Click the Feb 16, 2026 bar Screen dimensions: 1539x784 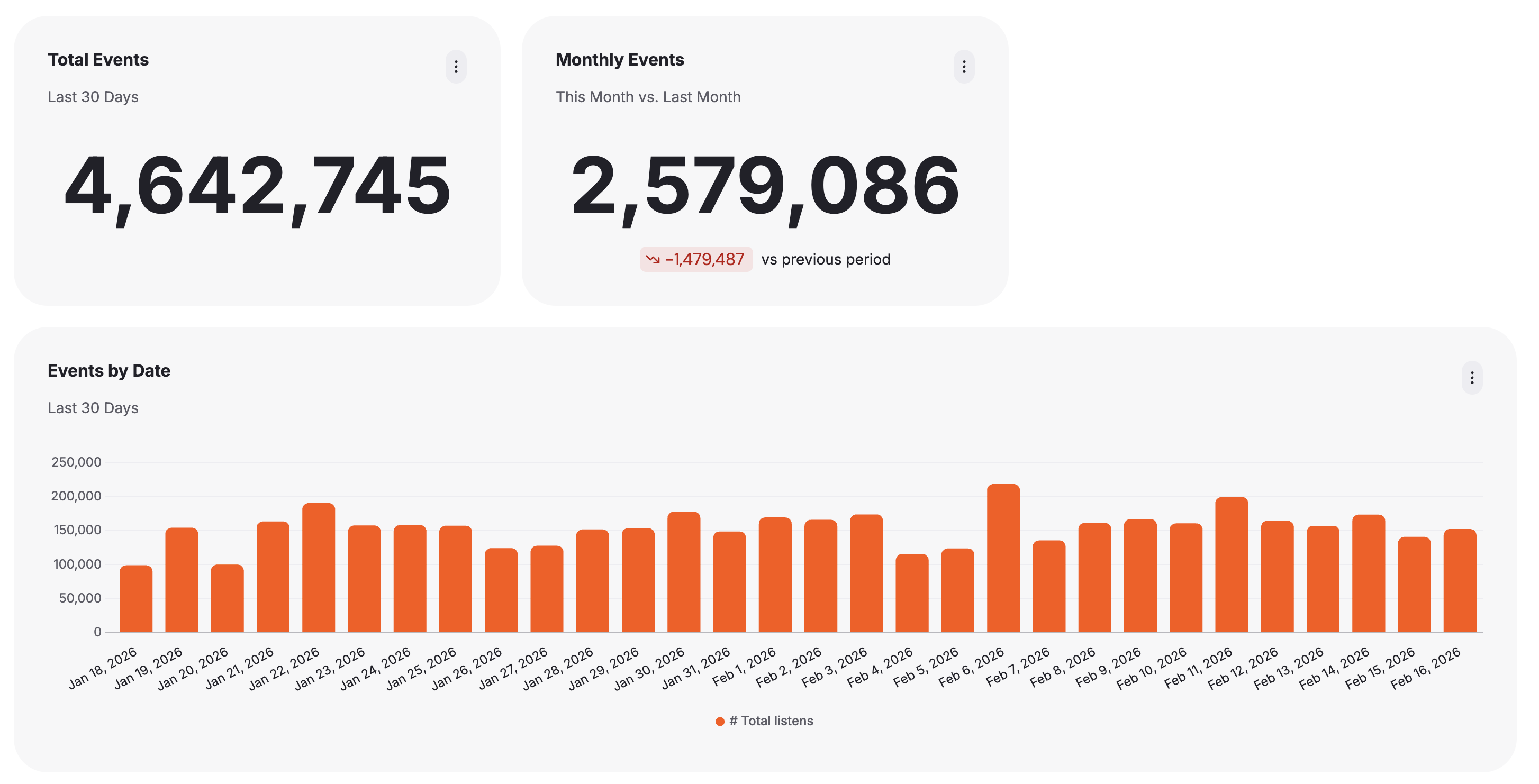click(1460, 581)
